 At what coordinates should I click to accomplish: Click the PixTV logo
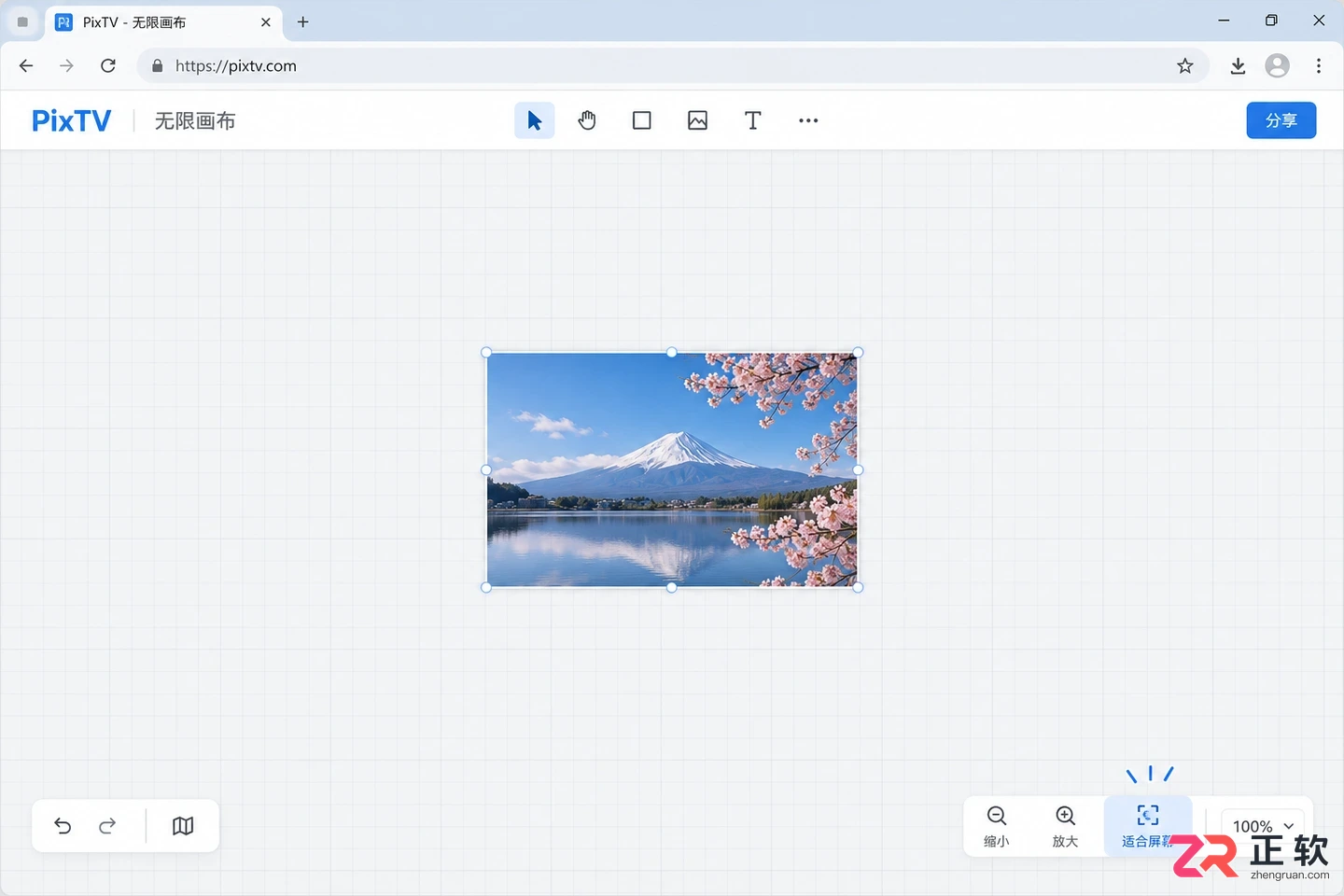(x=72, y=120)
